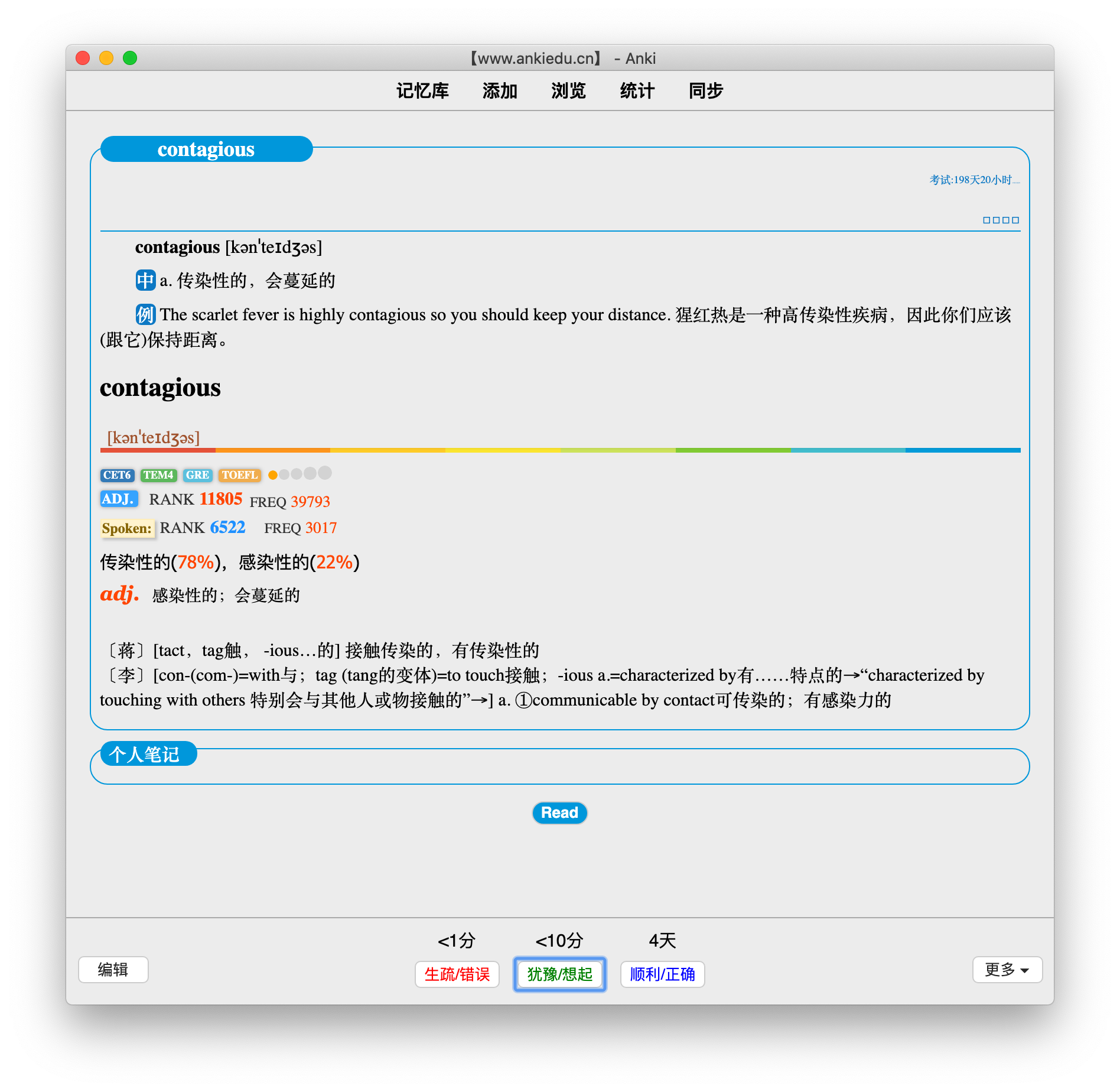Click the 78% percentage text

[x=196, y=562]
